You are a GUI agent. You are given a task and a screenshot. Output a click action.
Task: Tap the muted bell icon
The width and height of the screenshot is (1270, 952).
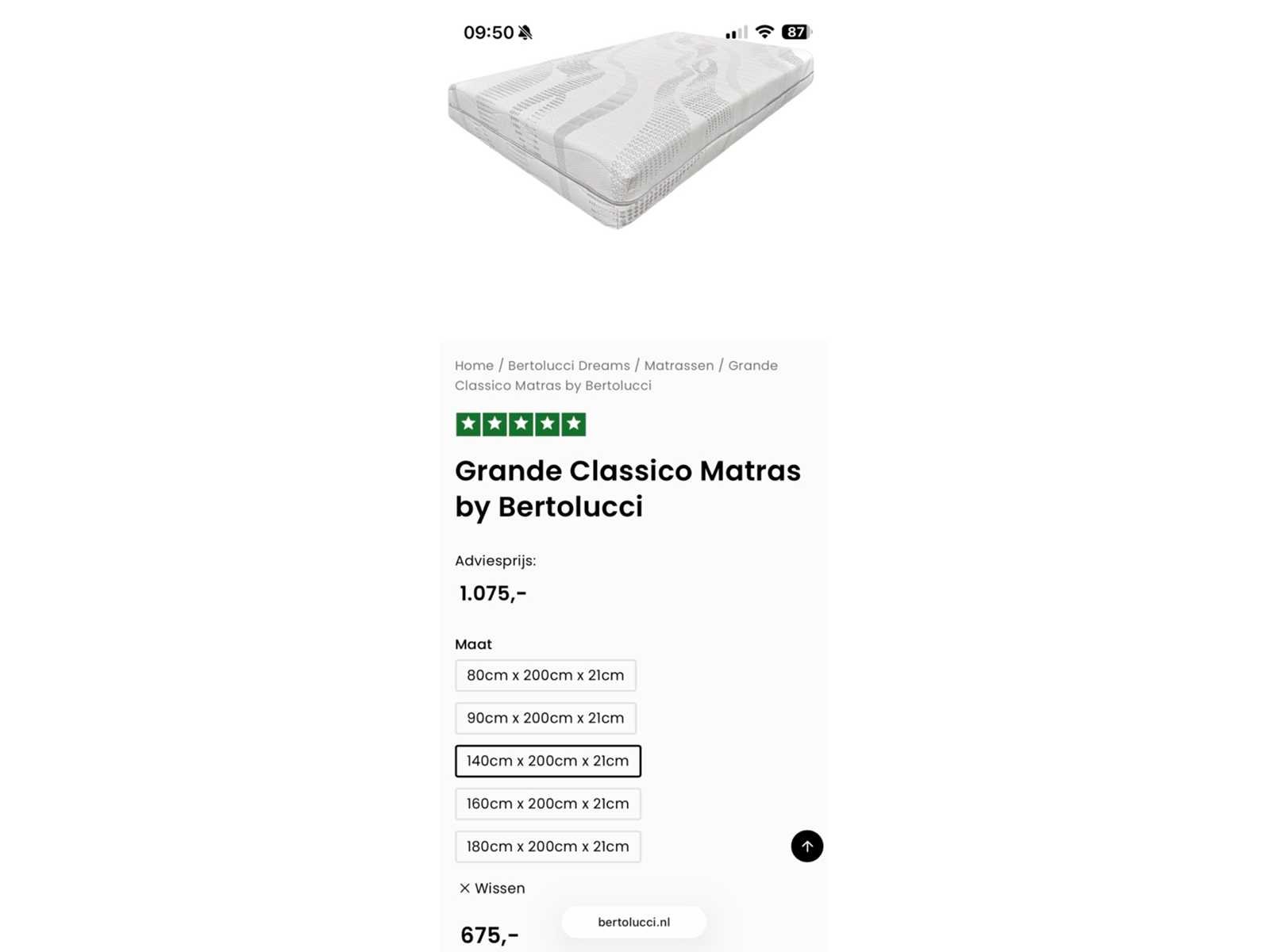[525, 33]
